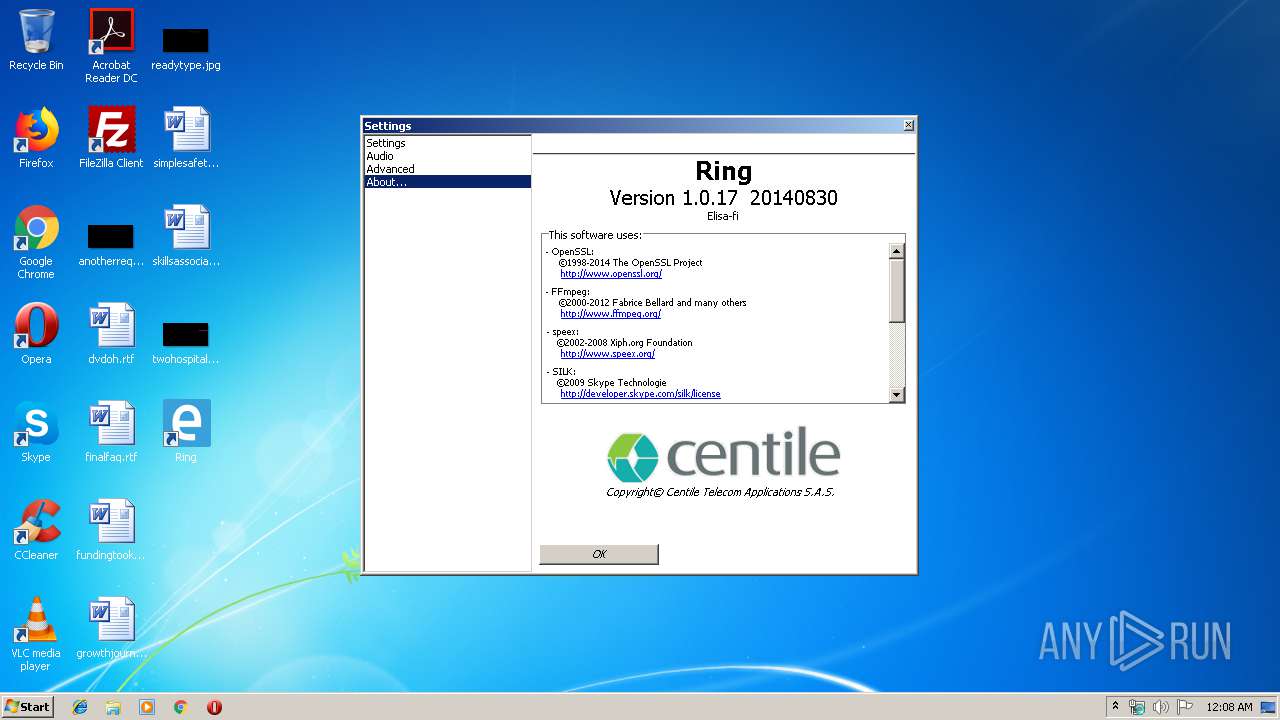Open Internet Explorer in the taskbar

click(x=80, y=707)
